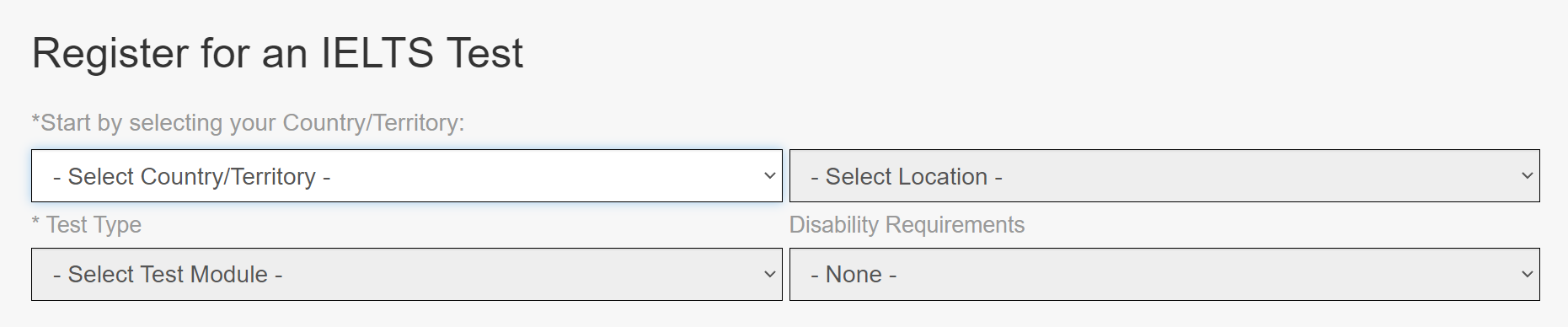The image size is (1568, 327).
Task: Click the "- Select Country/Territory -" placeholder text
Action: [191, 177]
